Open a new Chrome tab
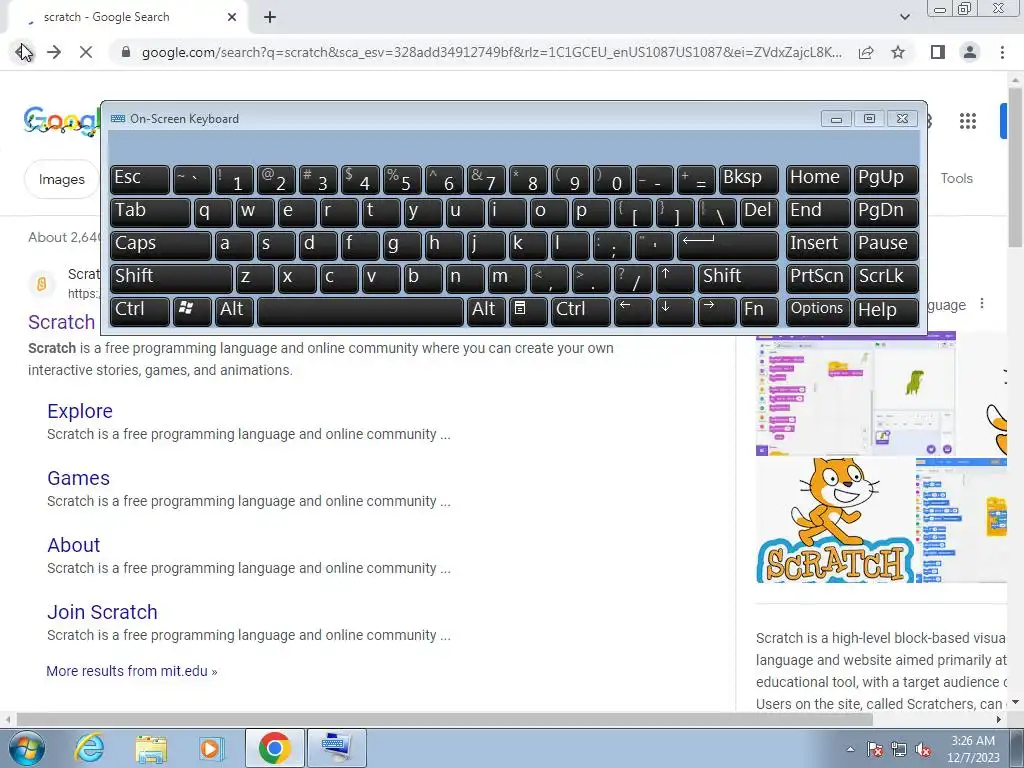The width and height of the screenshot is (1024, 768). pyautogui.click(x=270, y=17)
